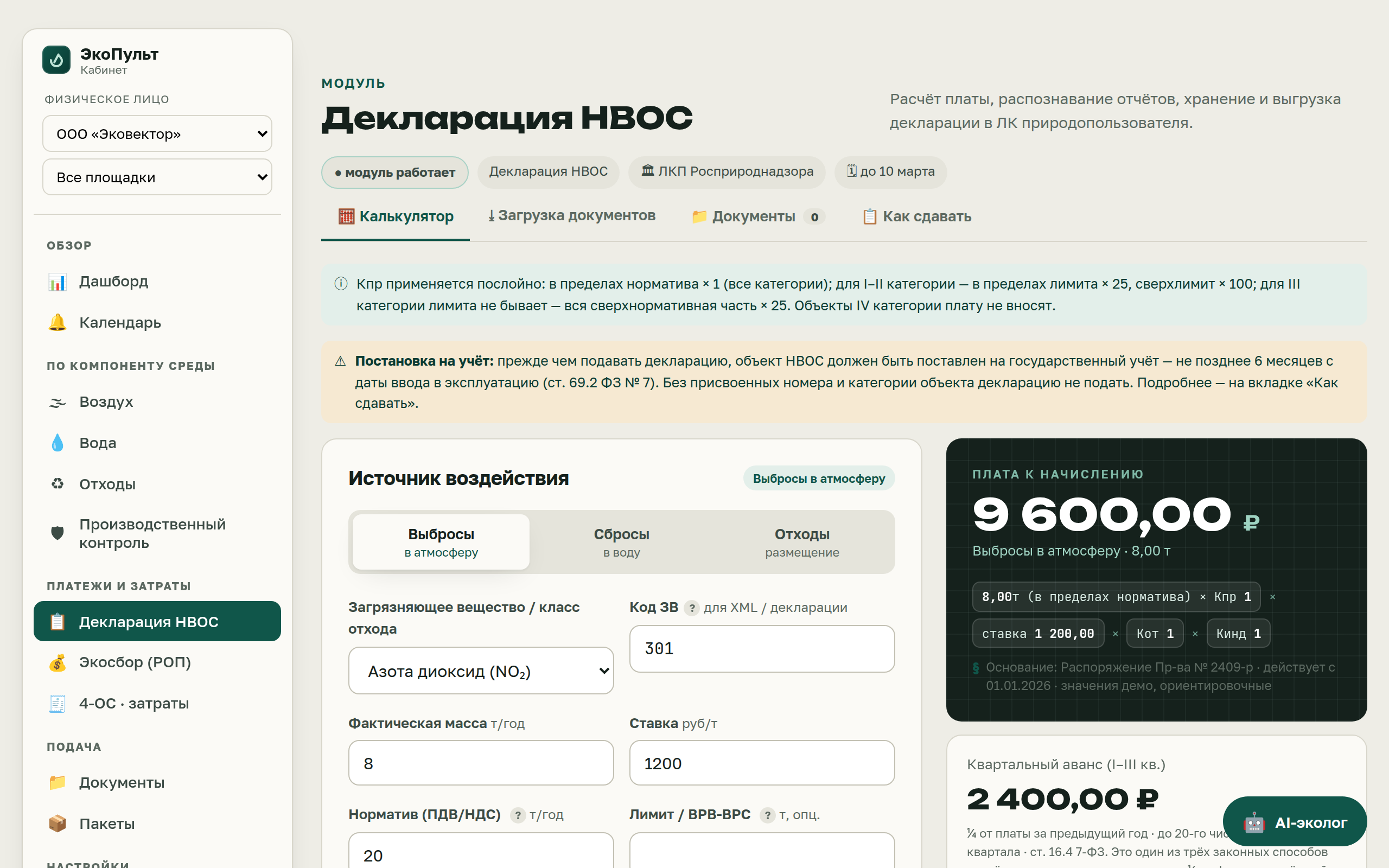Click the Воздух wind icon
Viewport: 1389px width, 868px height.
pyautogui.click(x=58, y=403)
